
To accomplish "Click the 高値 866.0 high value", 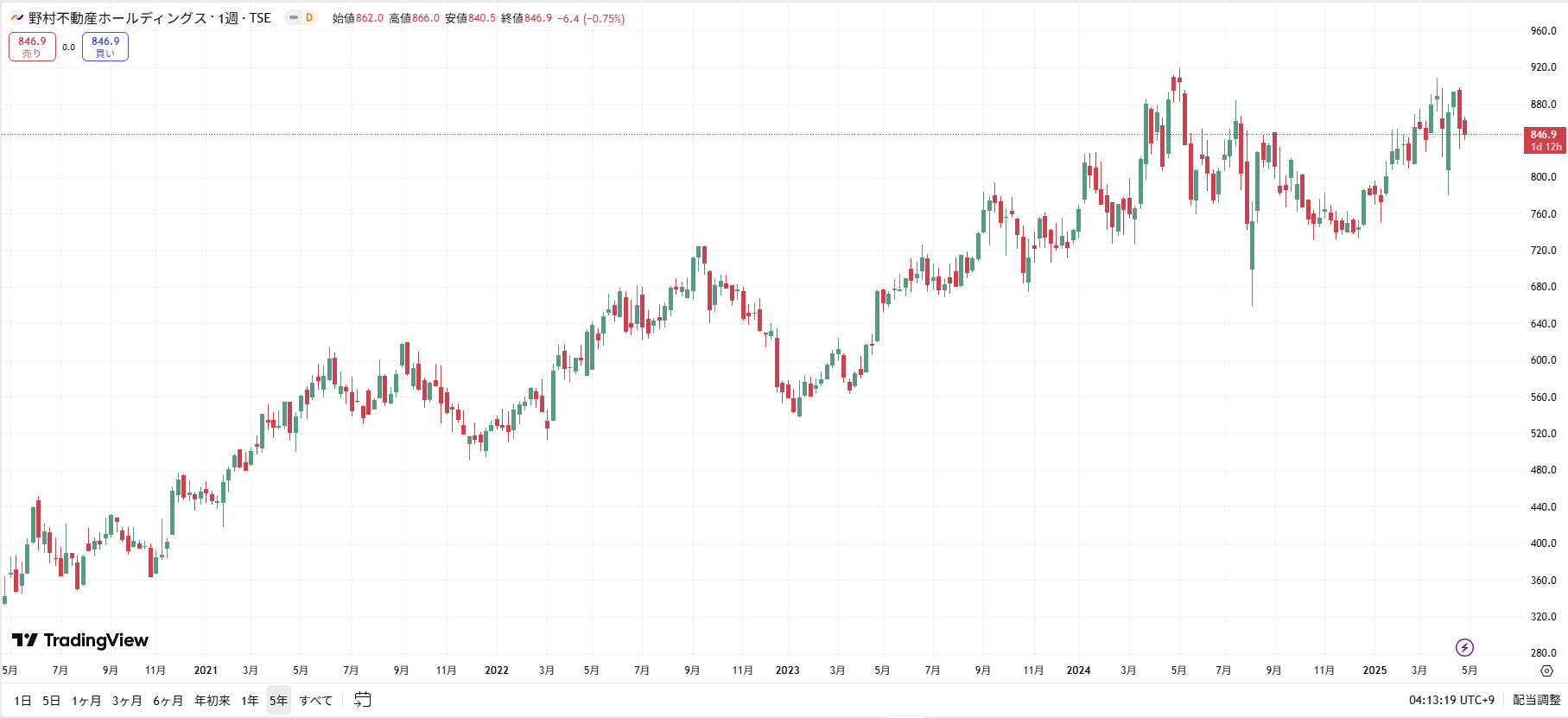I will click(x=414, y=18).
